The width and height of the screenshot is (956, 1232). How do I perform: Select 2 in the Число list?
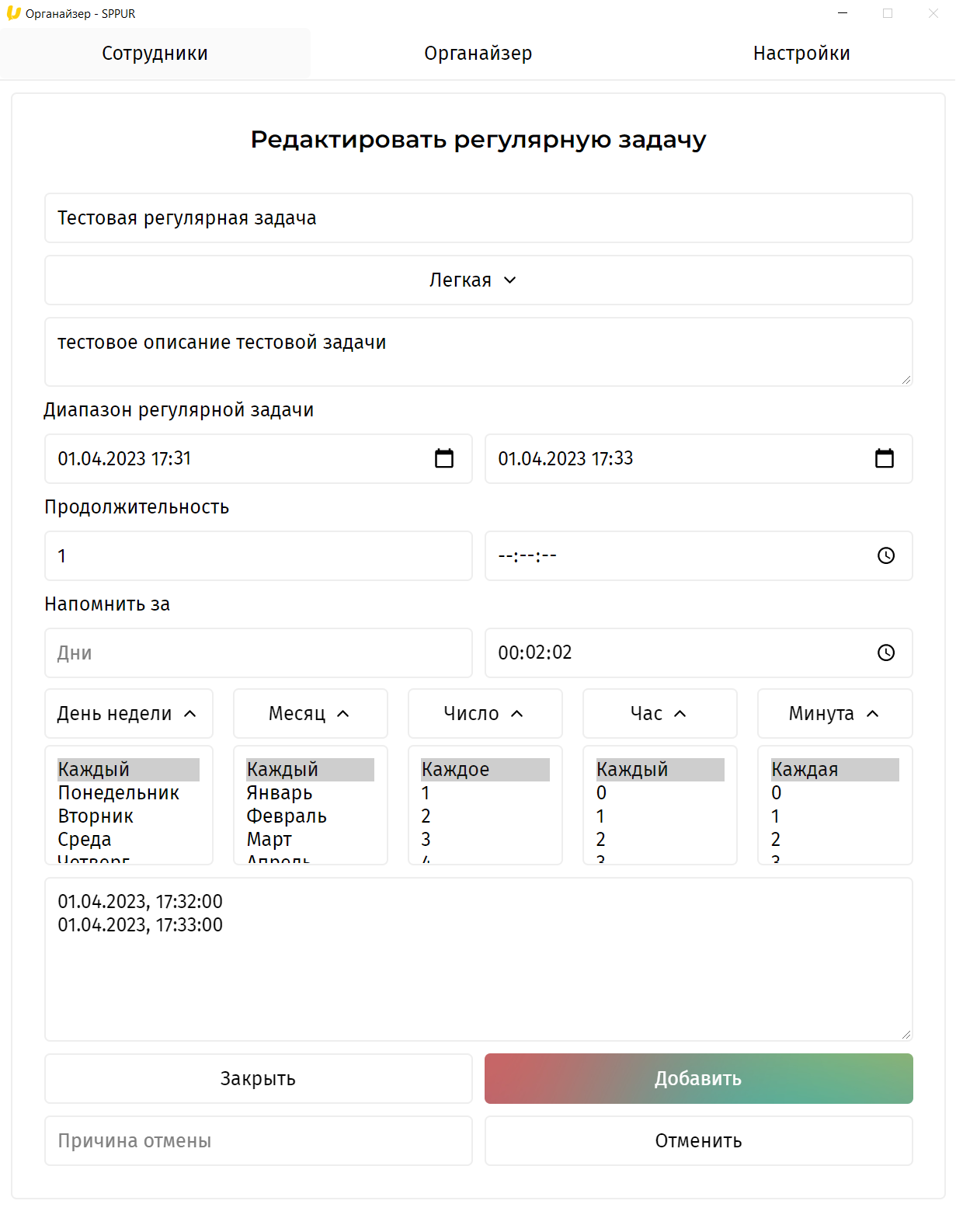click(x=485, y=816)
